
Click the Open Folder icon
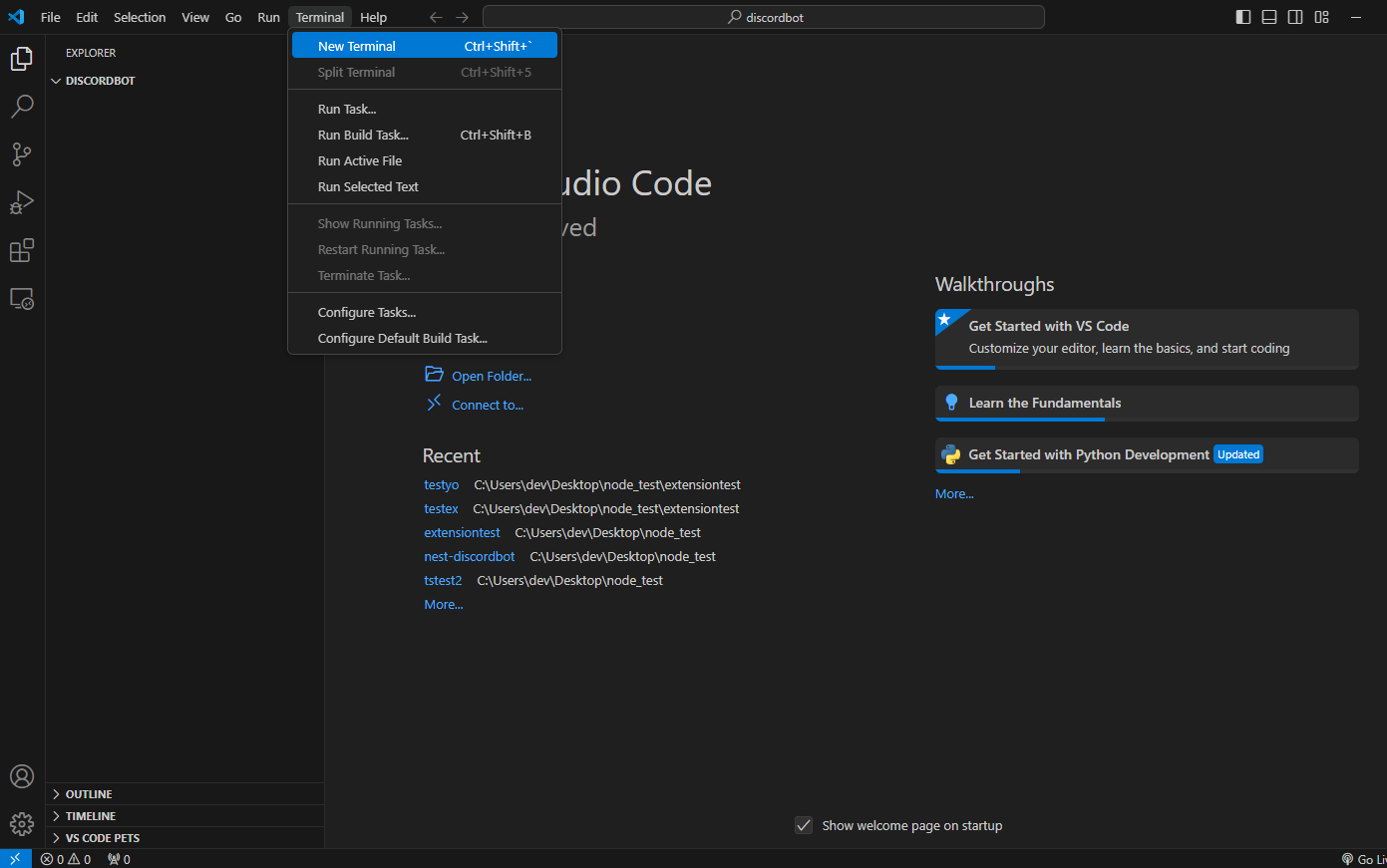pos(434,375)
